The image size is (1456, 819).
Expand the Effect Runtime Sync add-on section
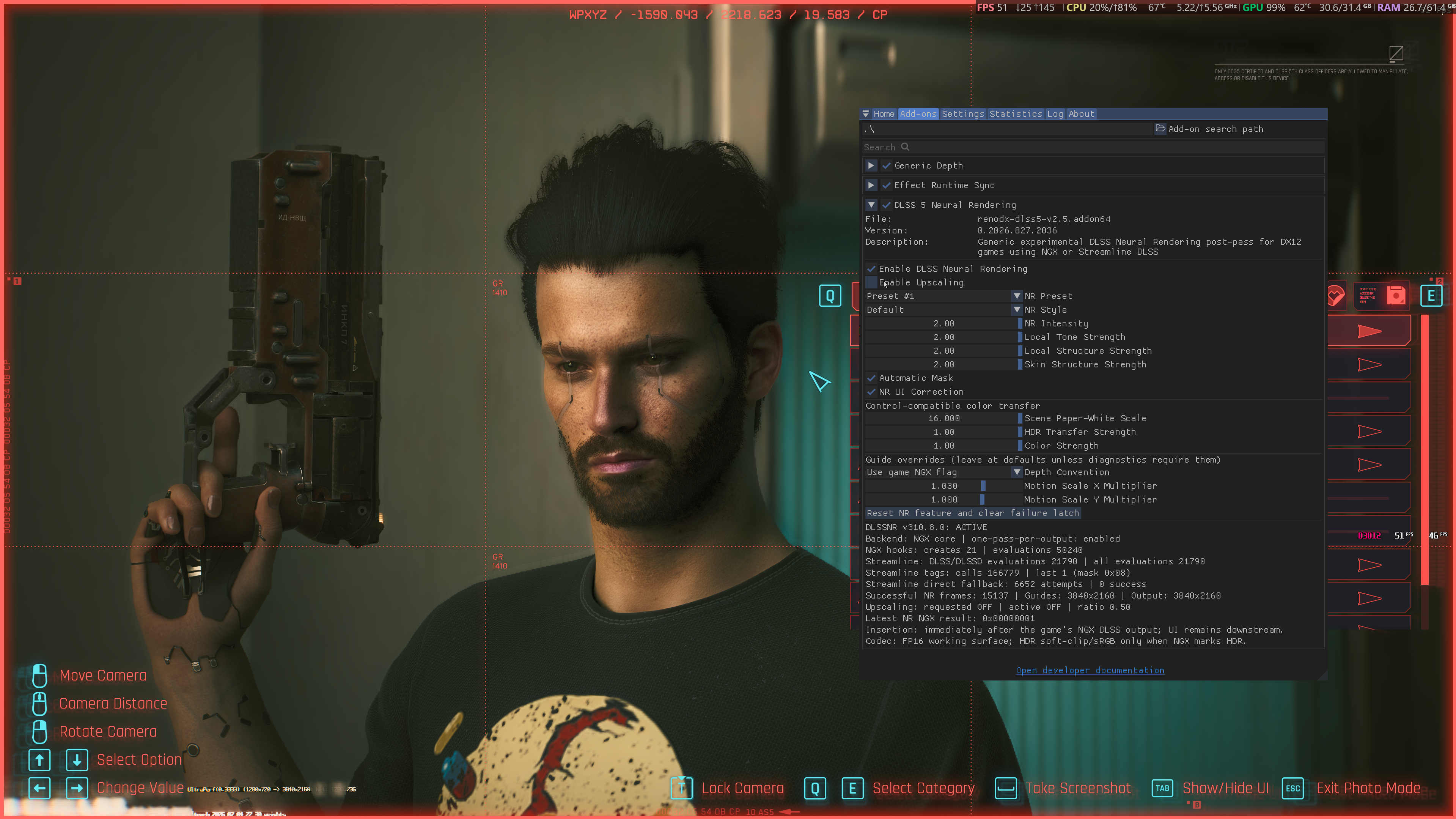[x=871, y=186]
